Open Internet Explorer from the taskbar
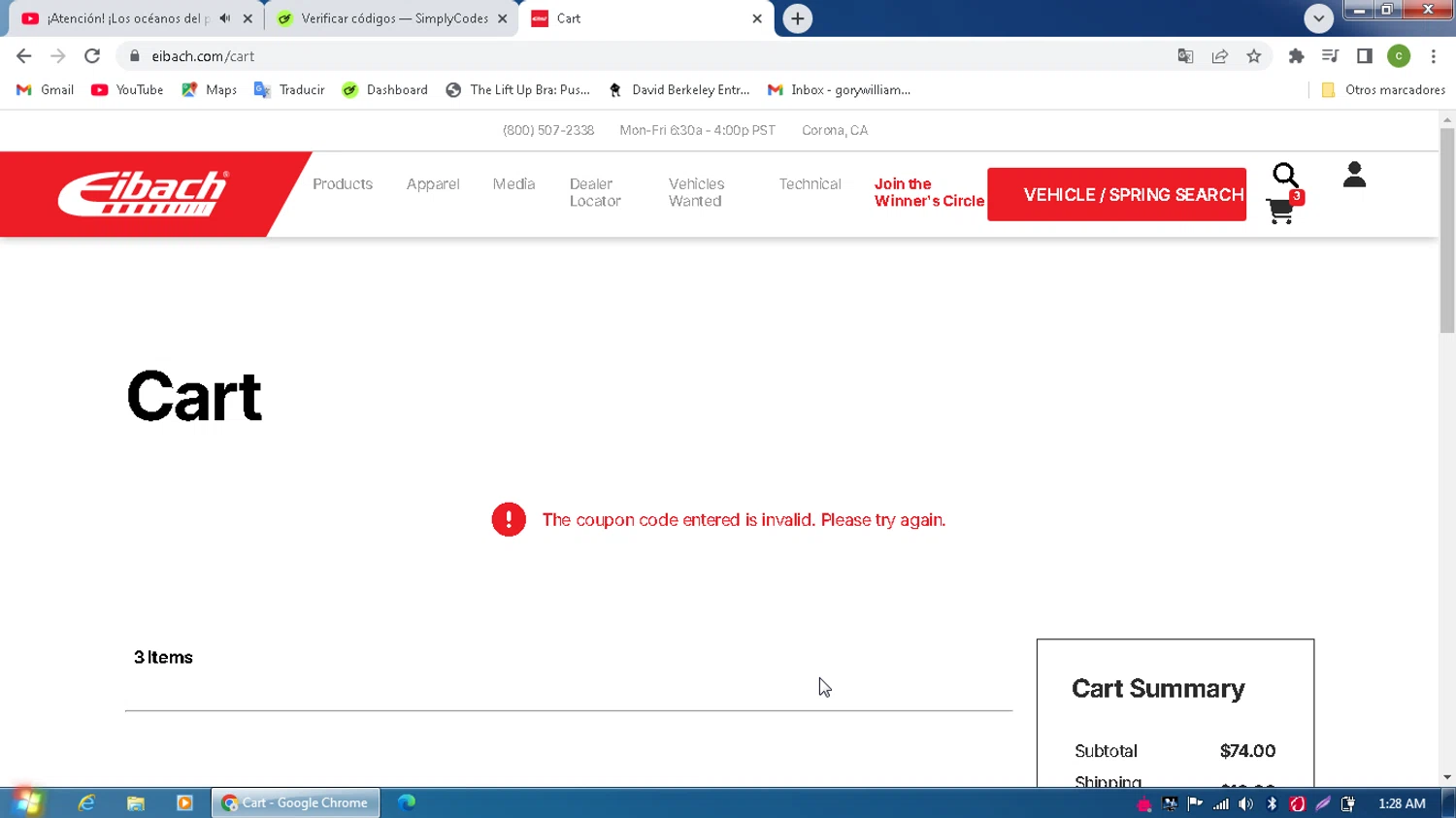 pyautogui.click(x=86, y=802)
